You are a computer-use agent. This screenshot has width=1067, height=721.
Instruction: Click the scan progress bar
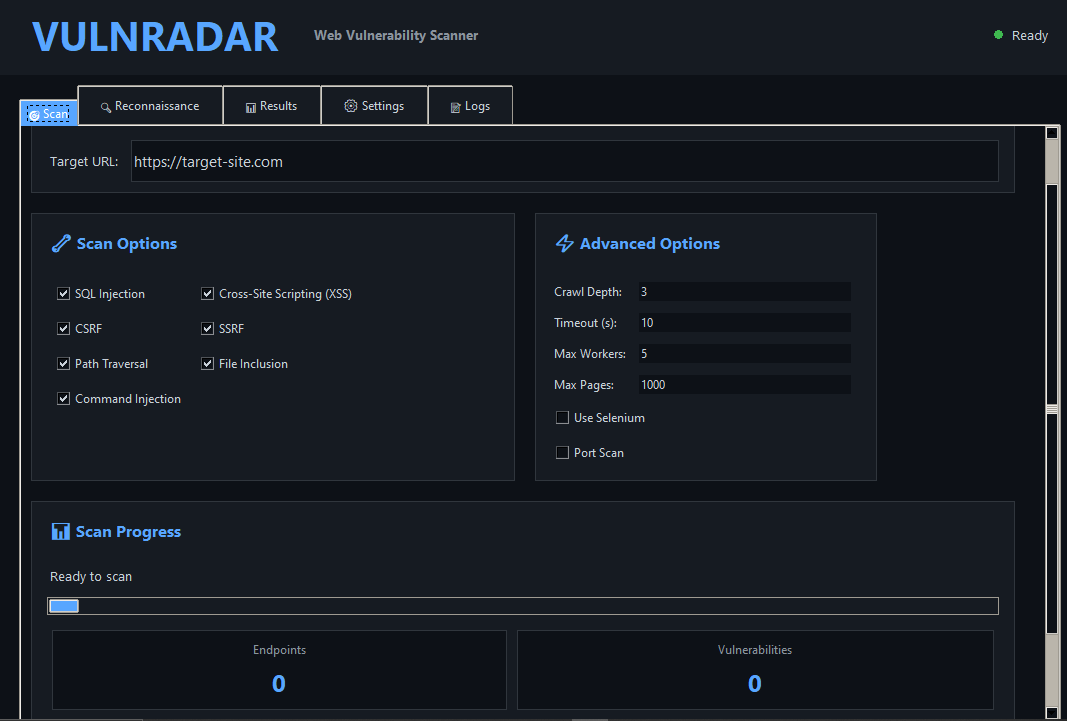pos(523,606)
